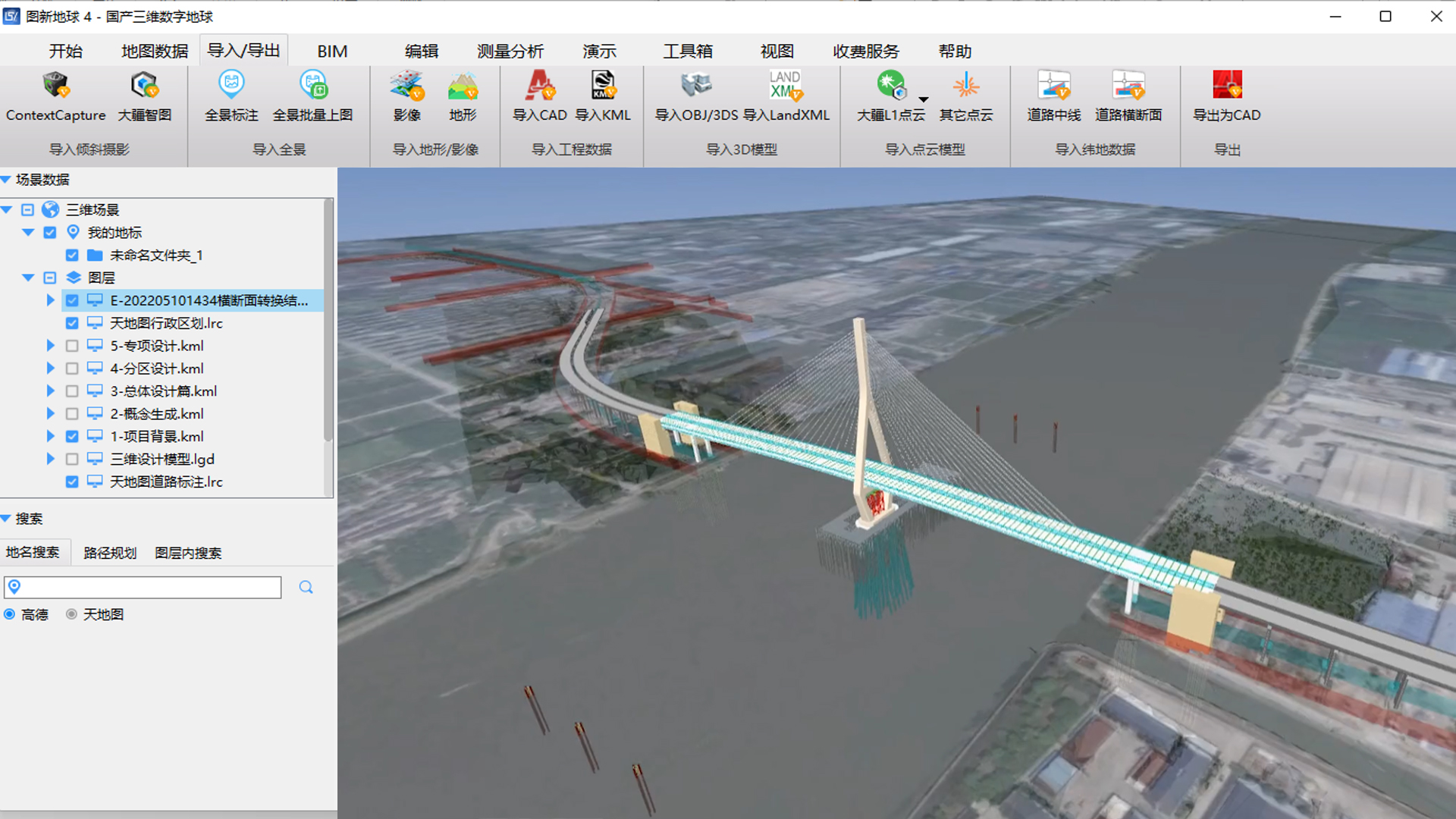Uncheck the 天地图行政区划.lrc layer
The height and width of the screenshot is (819, 1456).
coord(72,324)
